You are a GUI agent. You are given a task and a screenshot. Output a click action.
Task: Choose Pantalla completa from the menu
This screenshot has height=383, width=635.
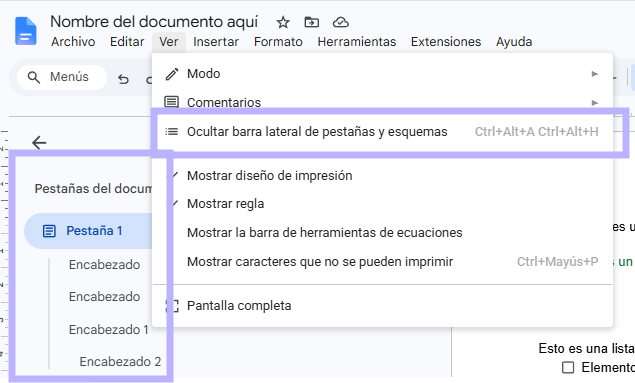(382, 306)
